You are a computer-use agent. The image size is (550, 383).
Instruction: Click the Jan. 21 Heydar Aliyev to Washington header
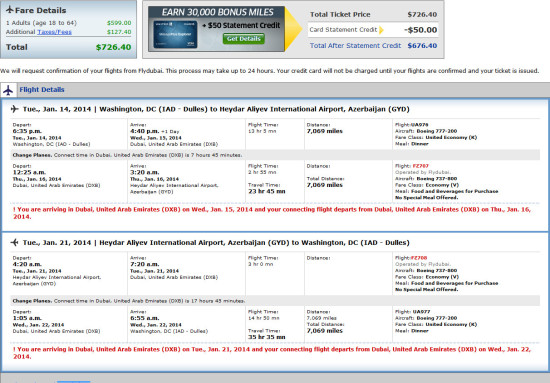click(216, 242)
